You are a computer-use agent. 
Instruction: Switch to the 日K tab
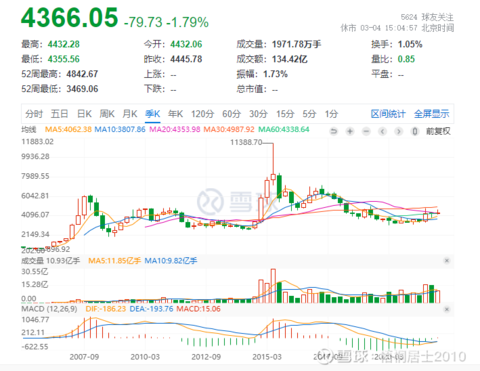tap(84, 114)
